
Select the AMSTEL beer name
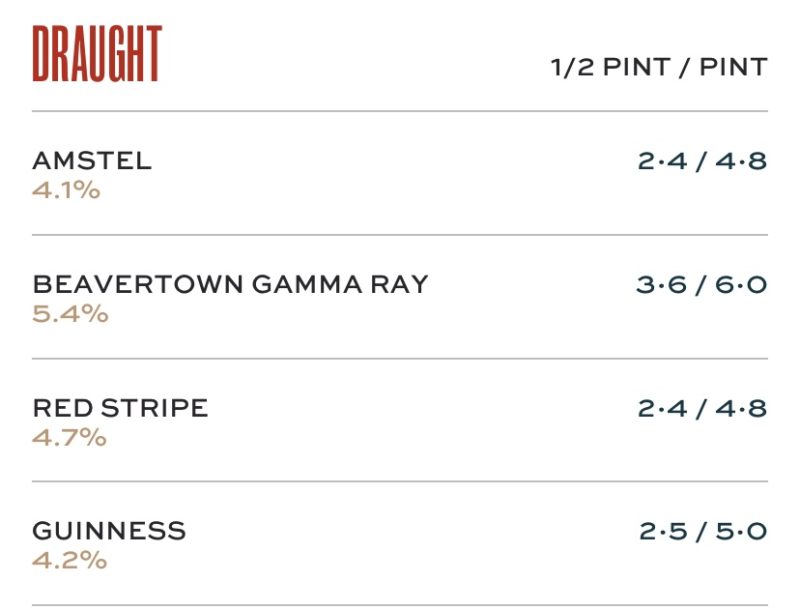coord(92,161)
